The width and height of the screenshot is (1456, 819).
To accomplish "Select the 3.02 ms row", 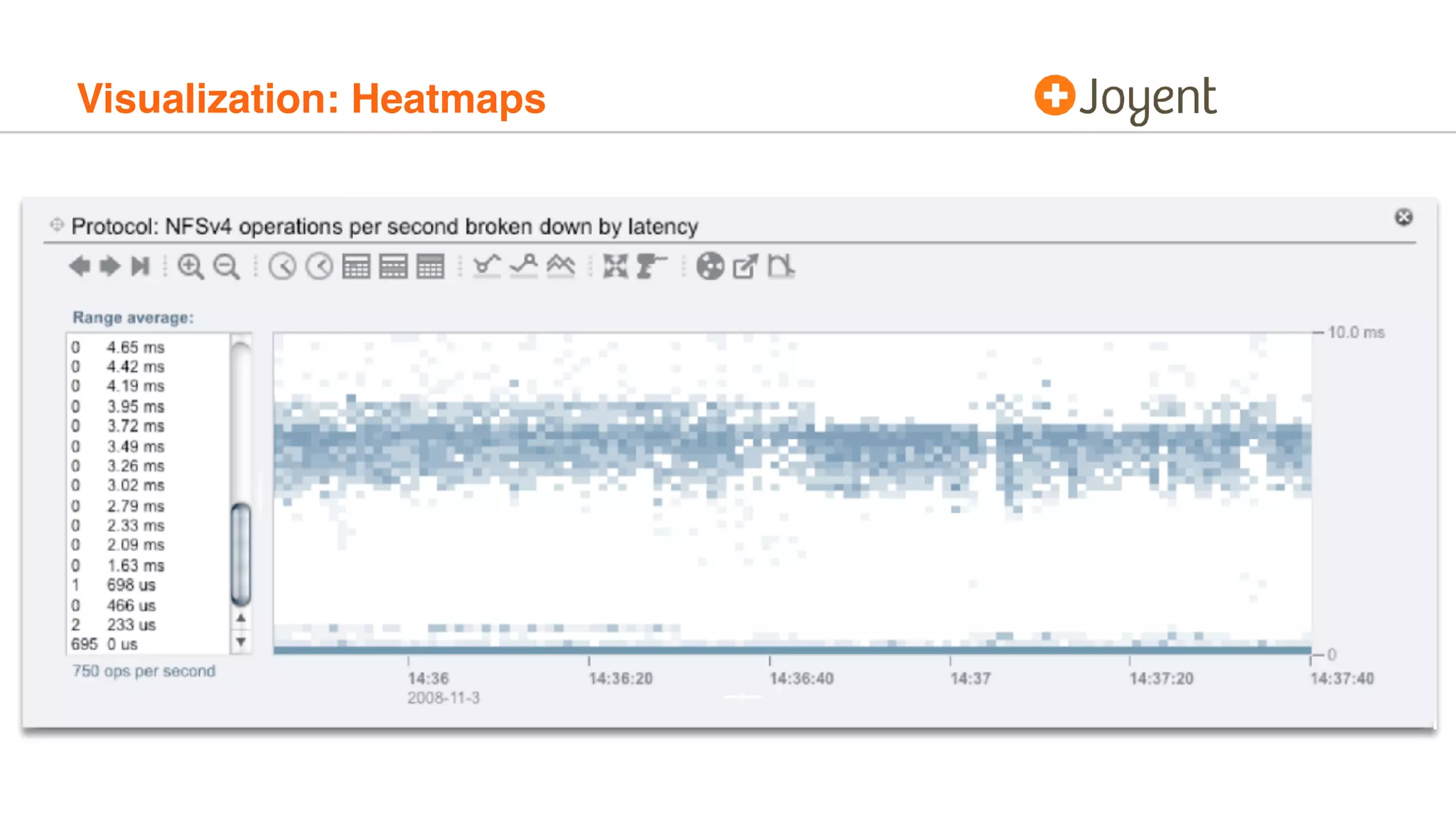I will pos(148,485).
